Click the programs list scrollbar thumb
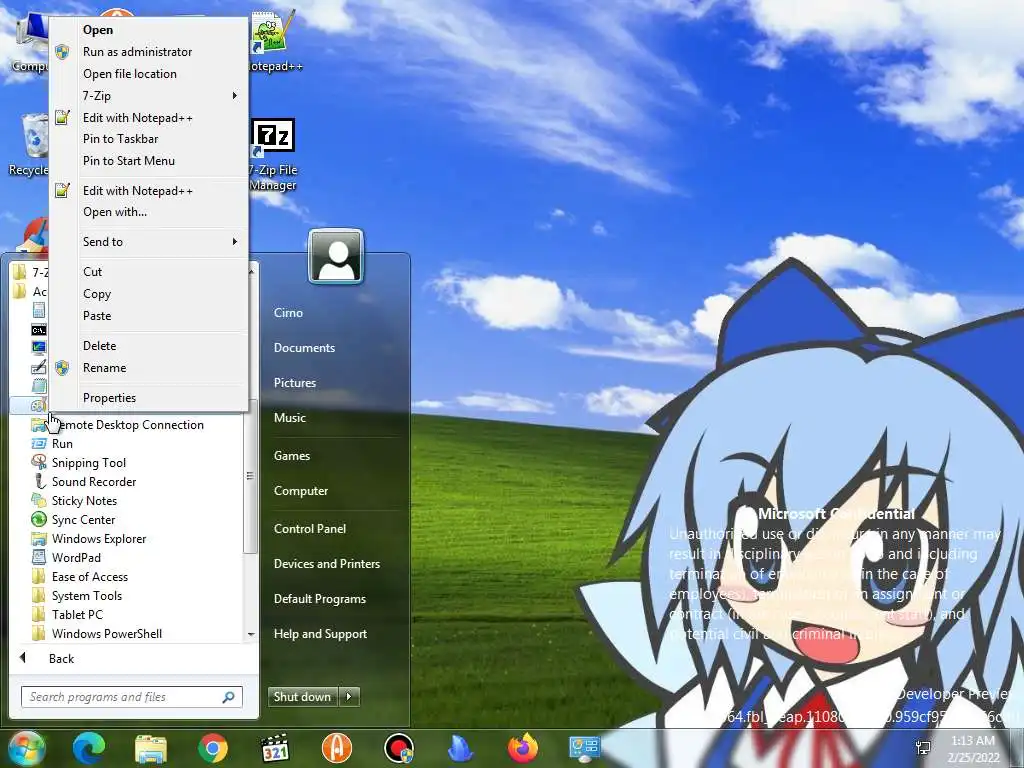The image size is (1024, 768). (250, 477)
